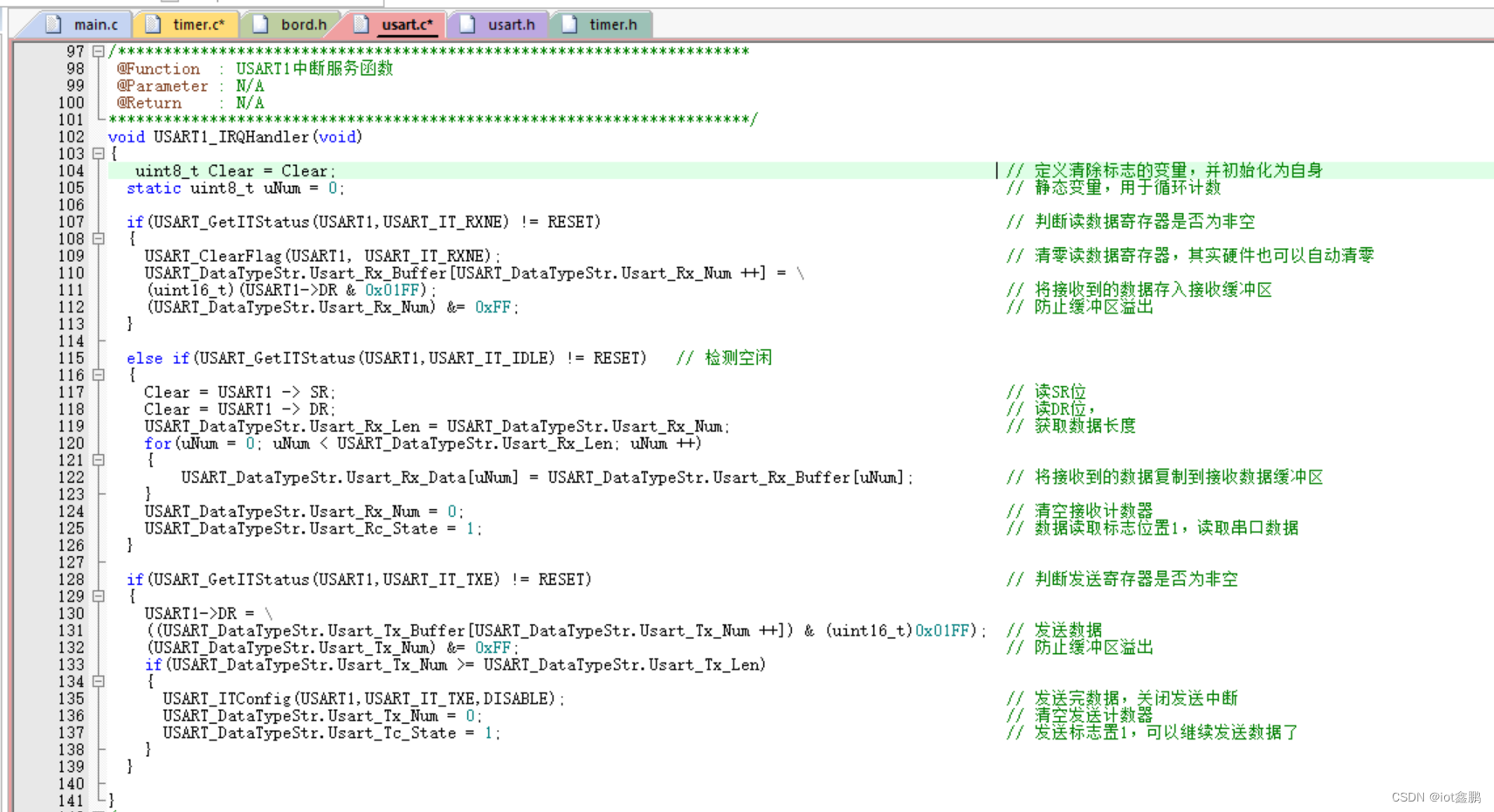The height and width of the screenshot is (812, 1494).
Task: Click the for loop statement on line 120
Action: pos(423,444)
